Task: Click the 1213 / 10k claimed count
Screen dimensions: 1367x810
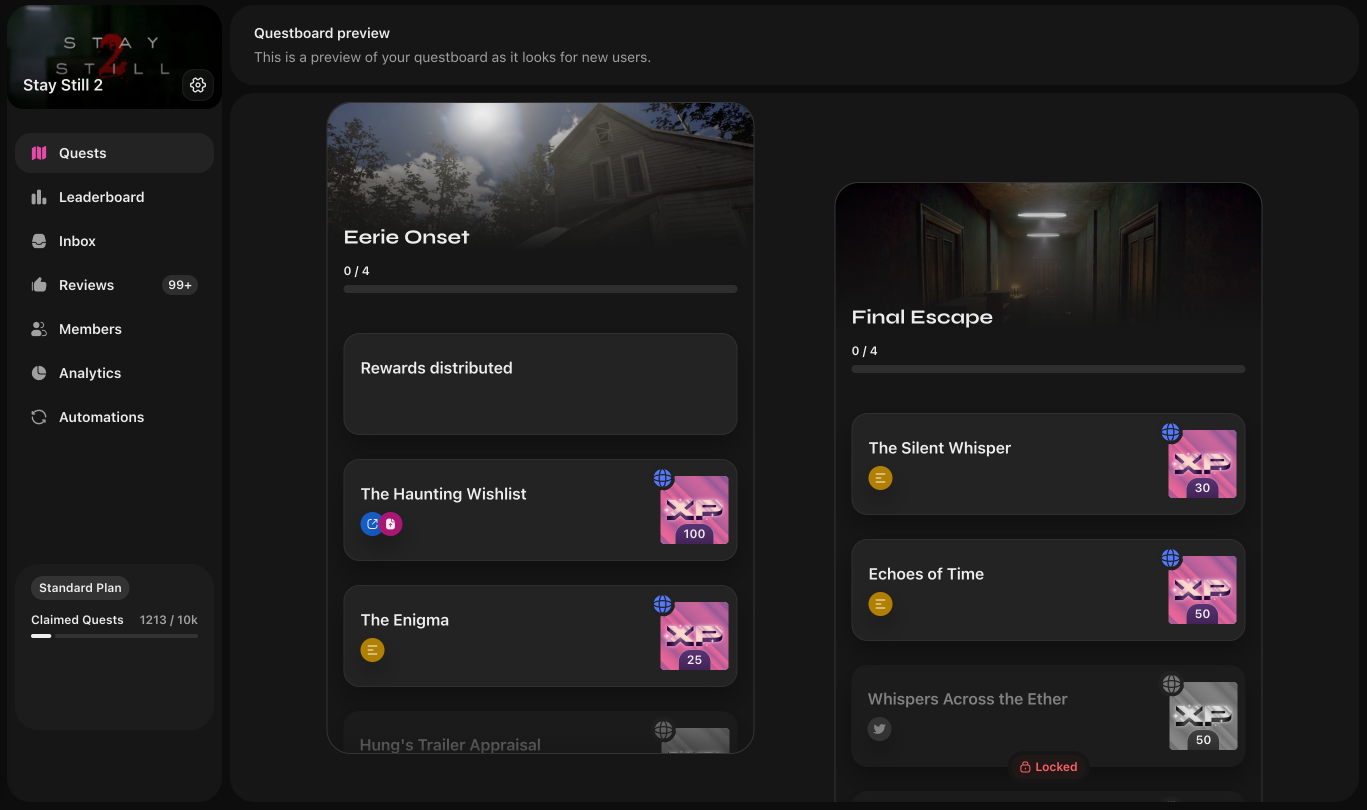Action: pyautogui.click(x=169, y=620)
